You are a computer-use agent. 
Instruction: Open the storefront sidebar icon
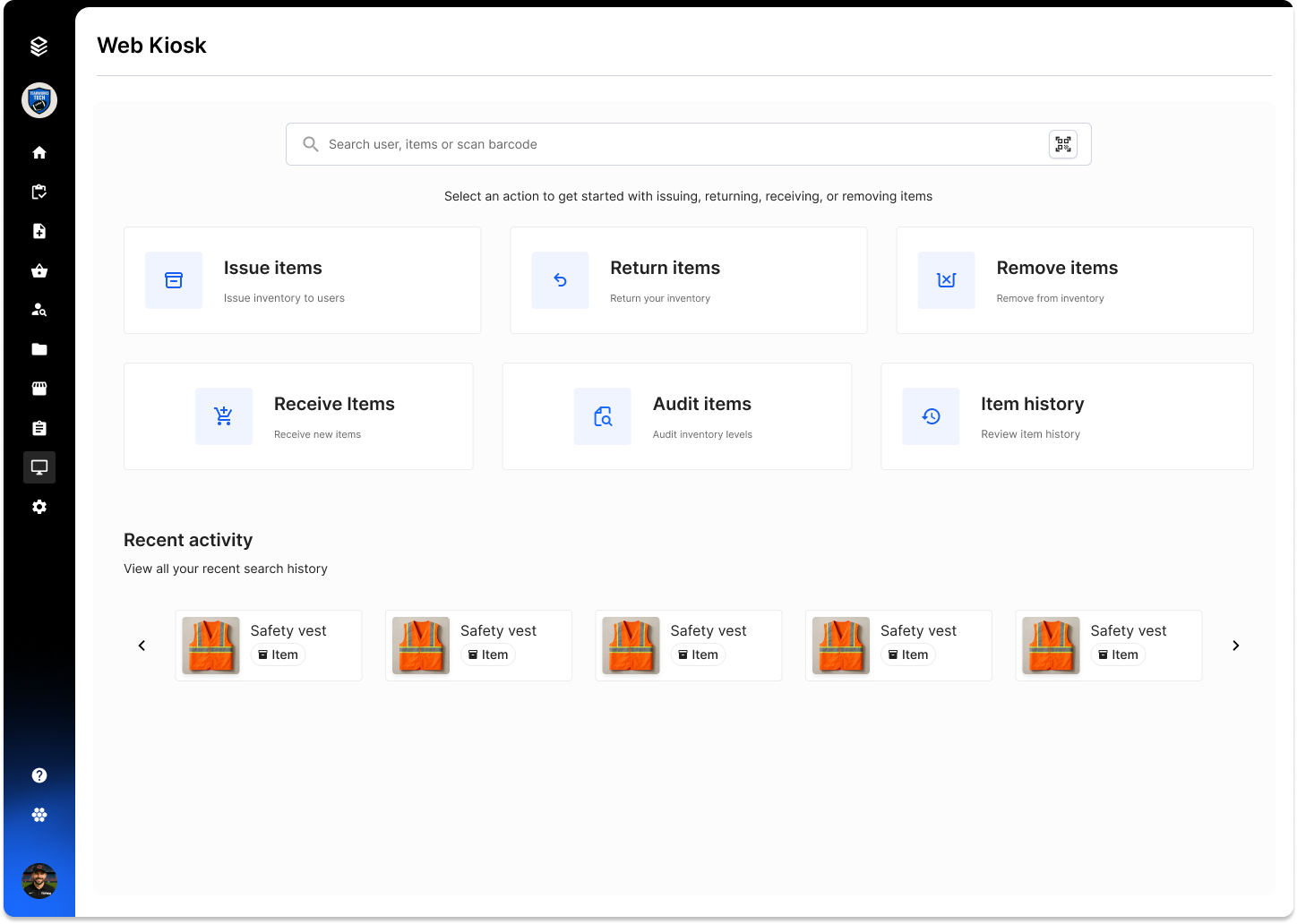[39, 389]
